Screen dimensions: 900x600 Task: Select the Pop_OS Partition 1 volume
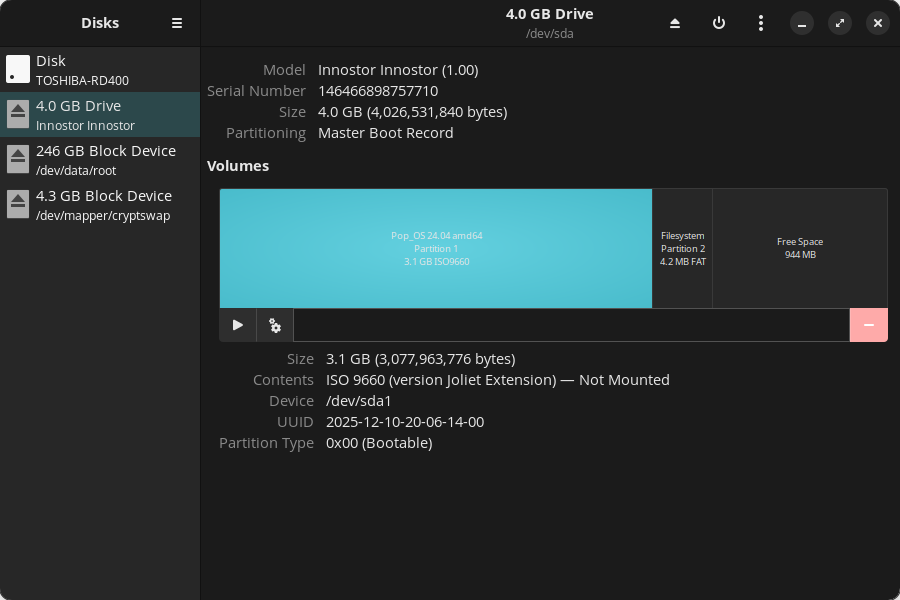click(x=436, y=248)
